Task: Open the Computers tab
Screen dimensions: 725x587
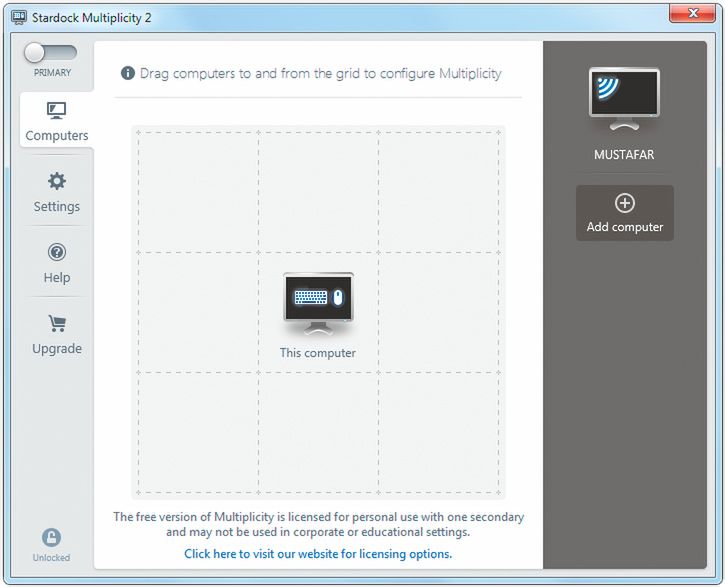Action: [56, 121]
